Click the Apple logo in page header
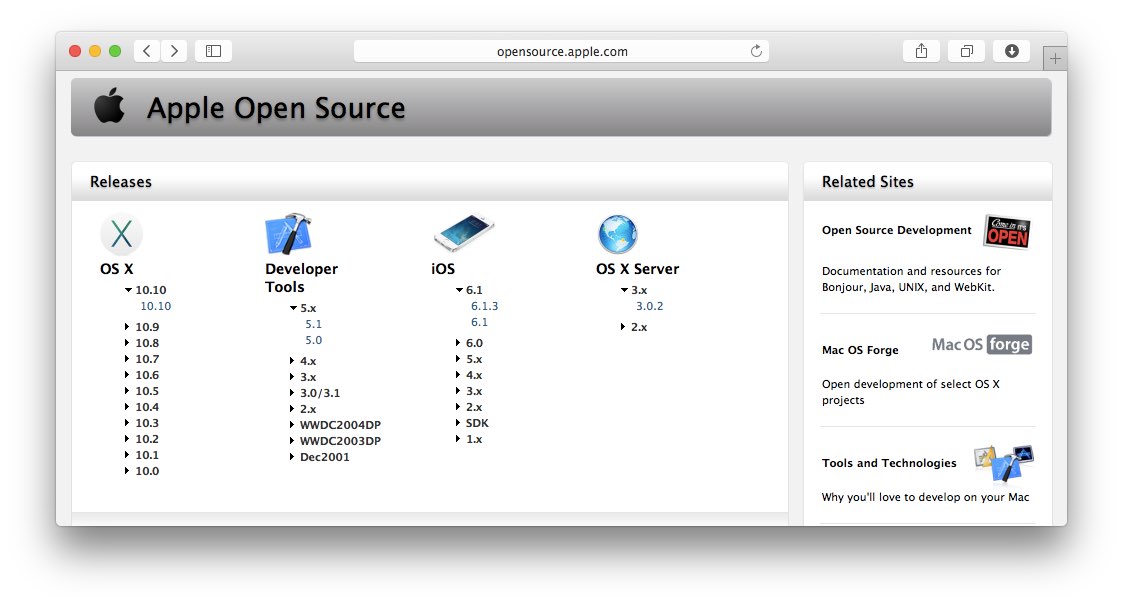Image resolution: width=1123 pixels, height=606 pixels. pos(110,105)
